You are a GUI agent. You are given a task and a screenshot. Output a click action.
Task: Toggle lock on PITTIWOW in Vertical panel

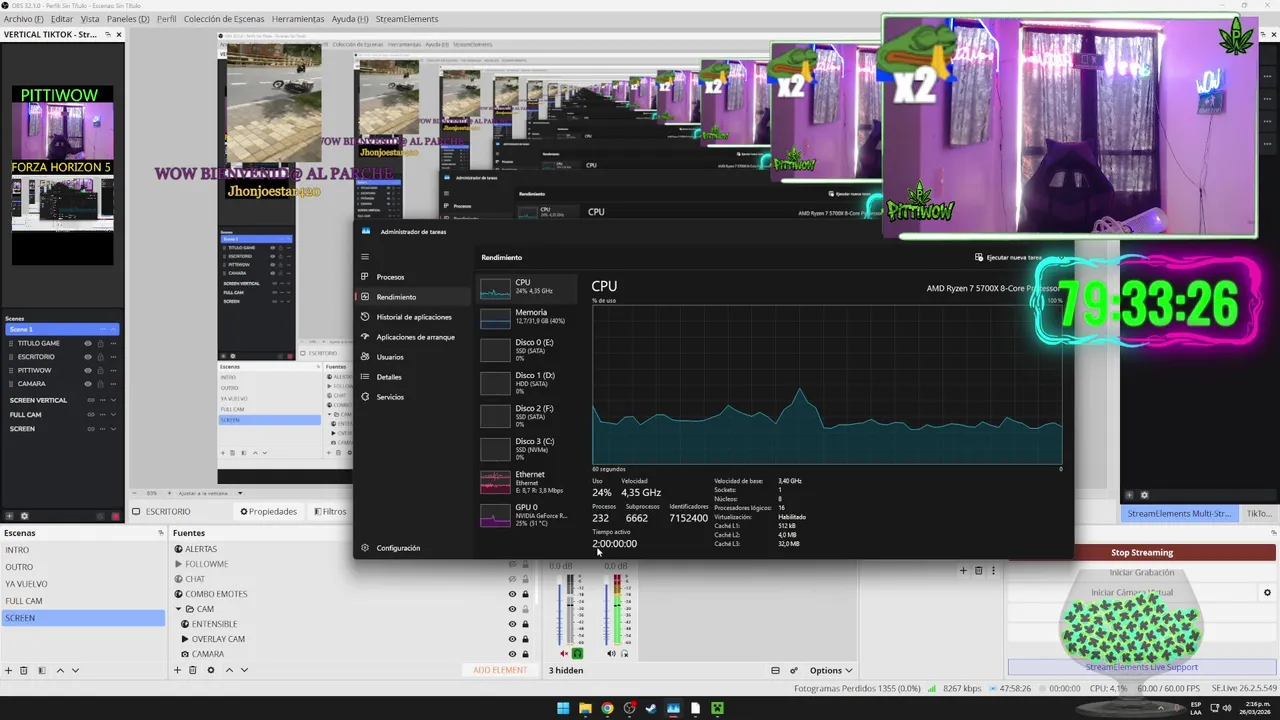[x=101, y=370]
